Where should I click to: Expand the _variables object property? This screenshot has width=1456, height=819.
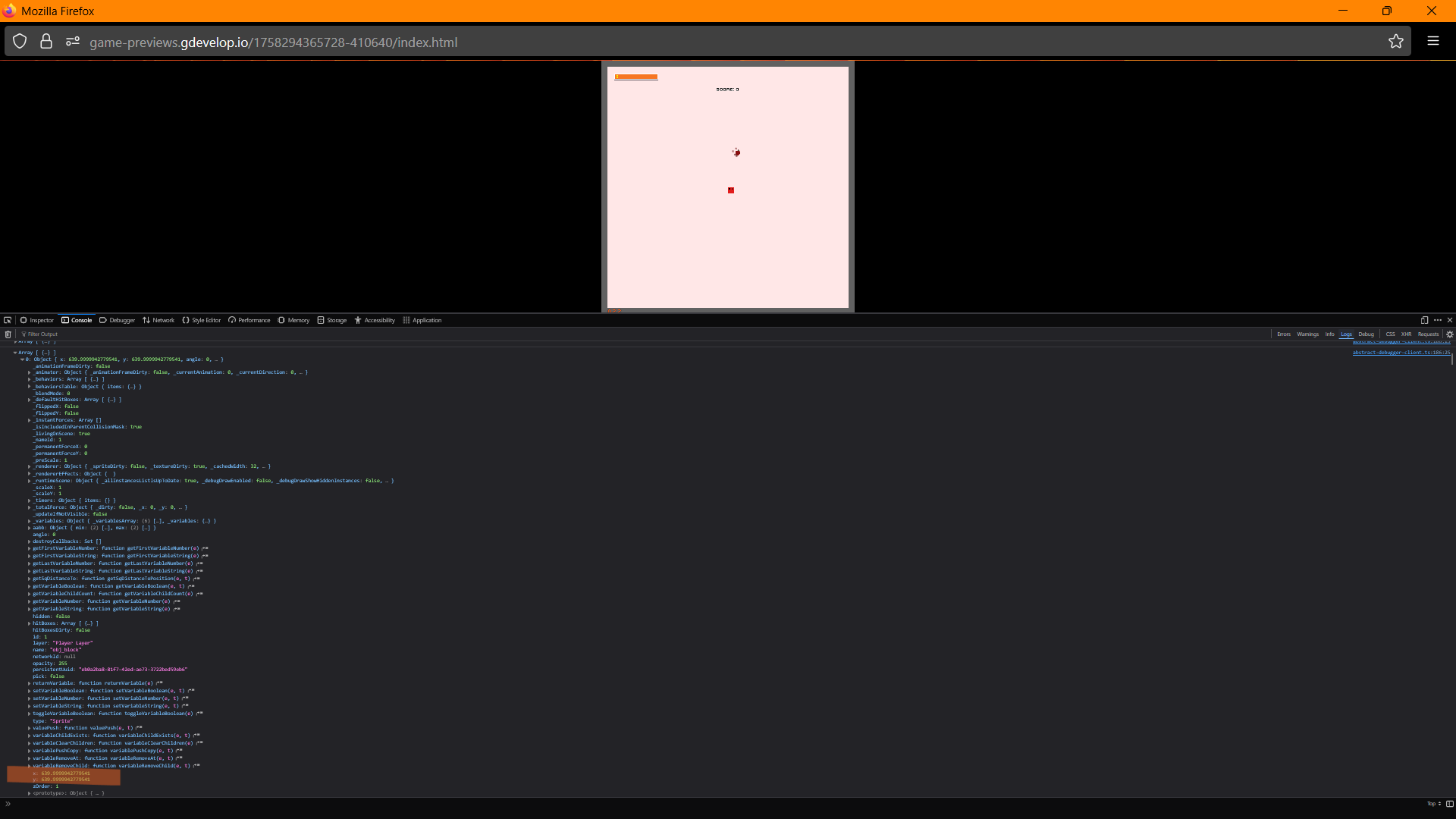[x=30, y=521]
